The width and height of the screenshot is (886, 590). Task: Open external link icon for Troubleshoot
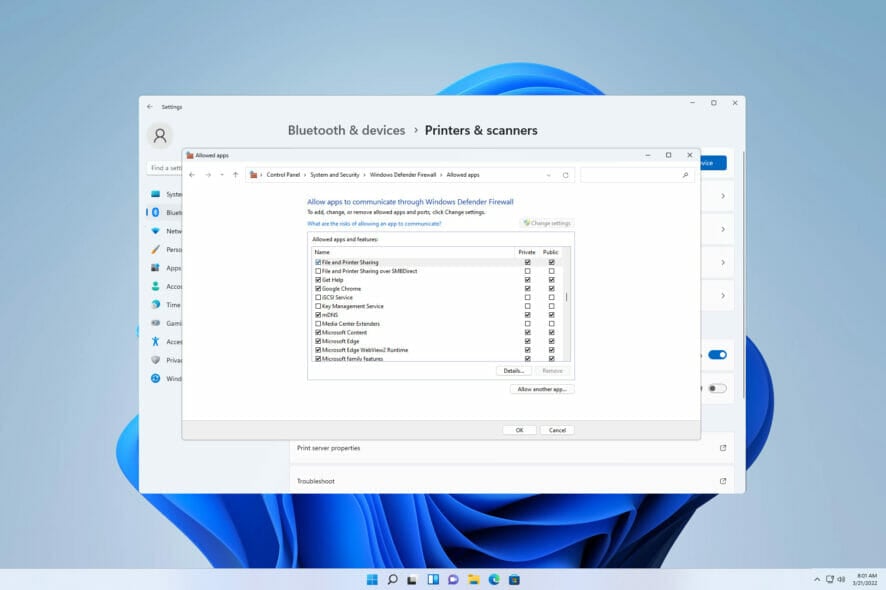click(x=723, y=481)
